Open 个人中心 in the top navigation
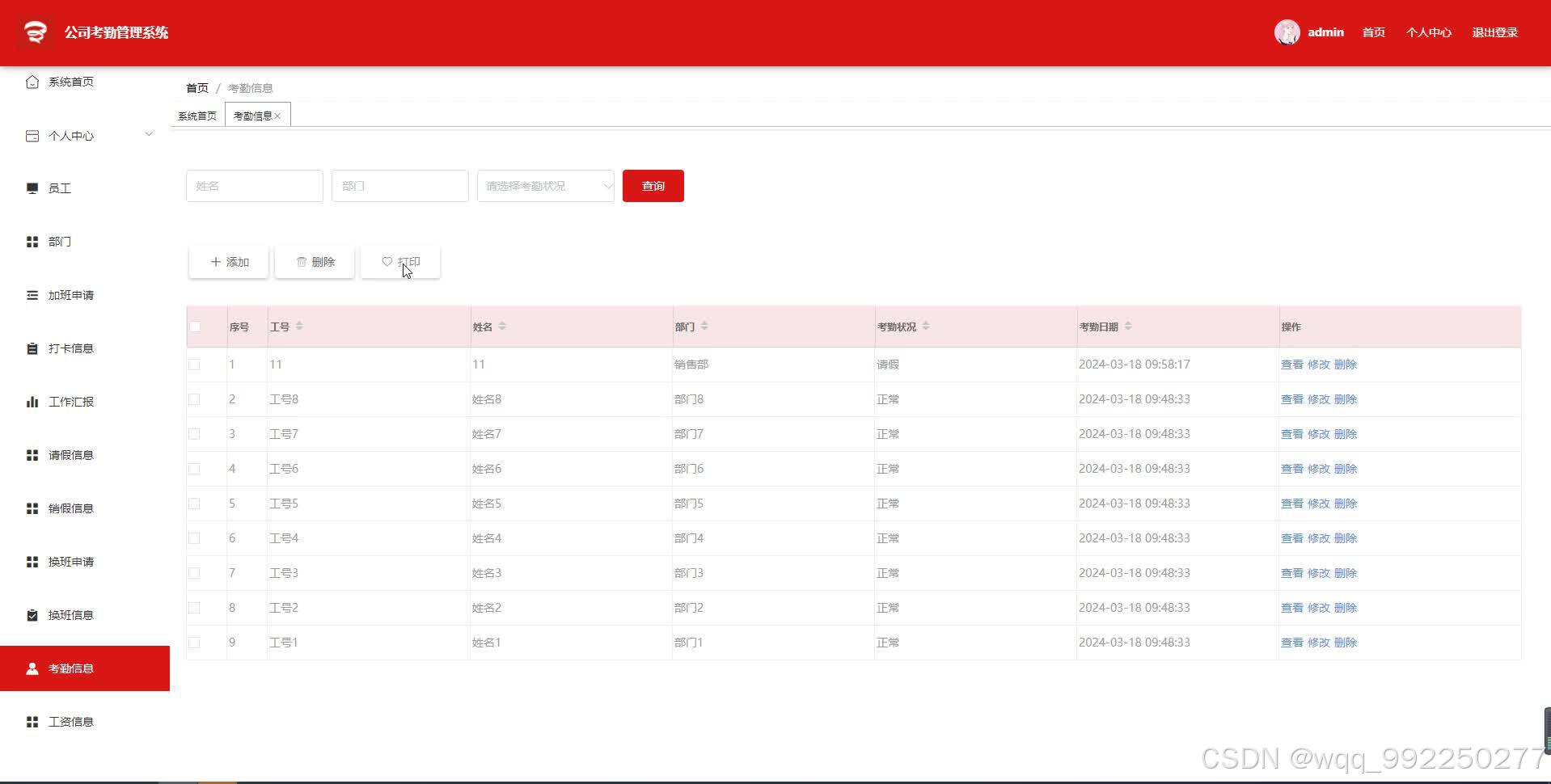This screenshot has width=1551, height=784. (1428, 32)
